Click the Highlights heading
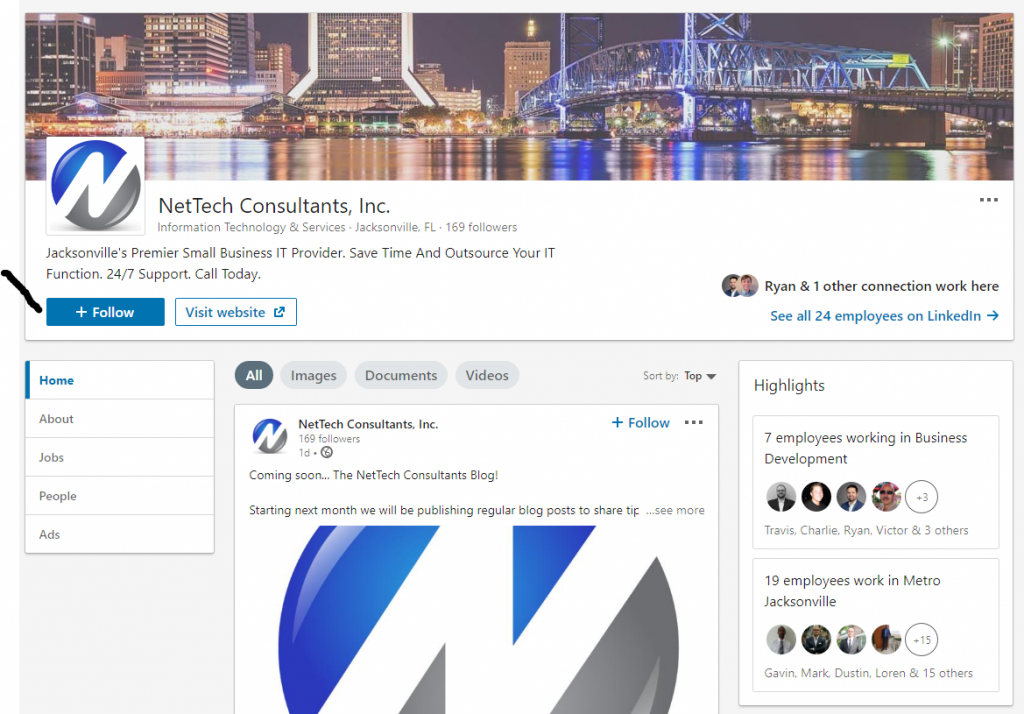This screenshot has height=714, width=1024. pyautogui.click(x=789, y=385)
